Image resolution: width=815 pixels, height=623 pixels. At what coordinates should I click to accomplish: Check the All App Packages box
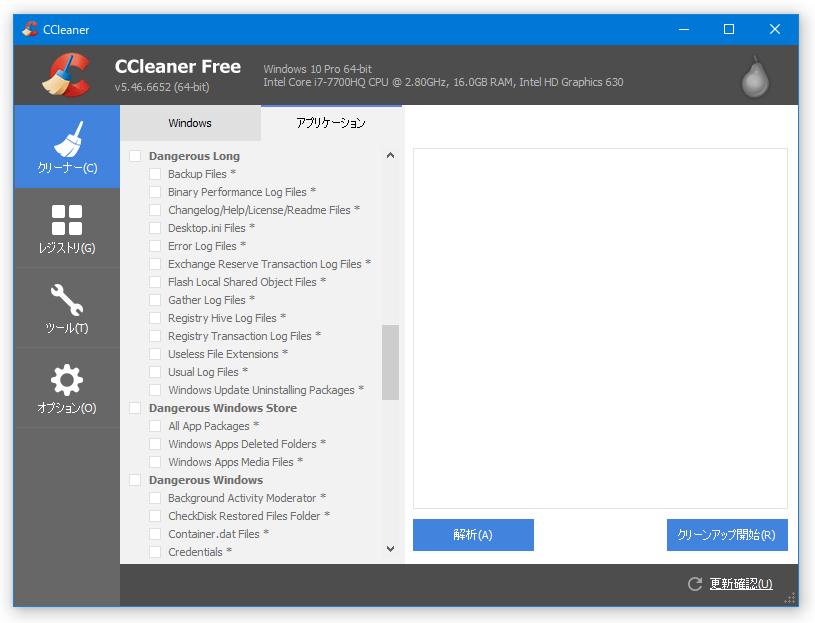point(155,426)
